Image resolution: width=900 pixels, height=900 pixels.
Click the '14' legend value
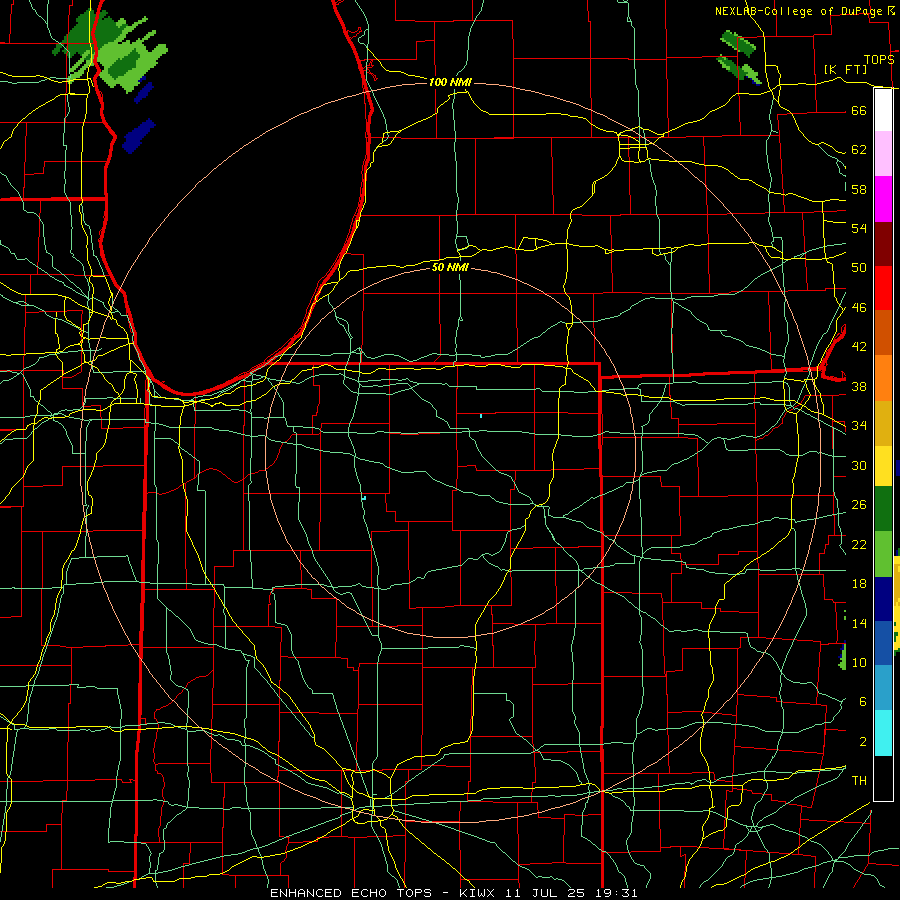859,623
